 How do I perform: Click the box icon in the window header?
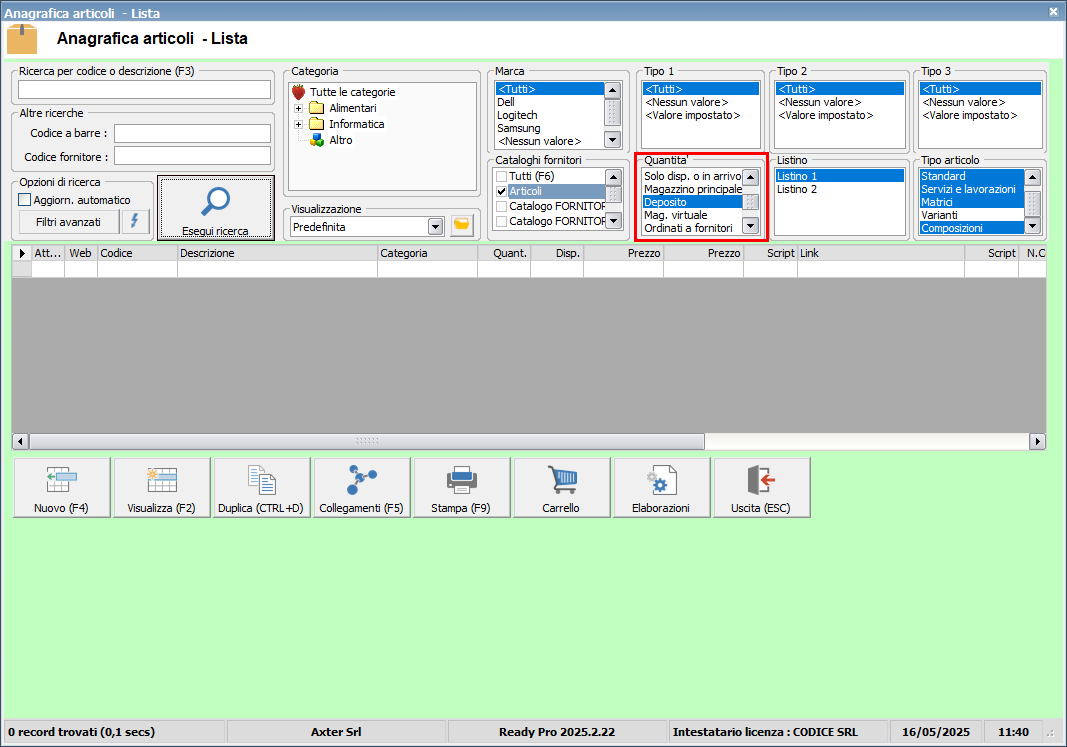22,39
